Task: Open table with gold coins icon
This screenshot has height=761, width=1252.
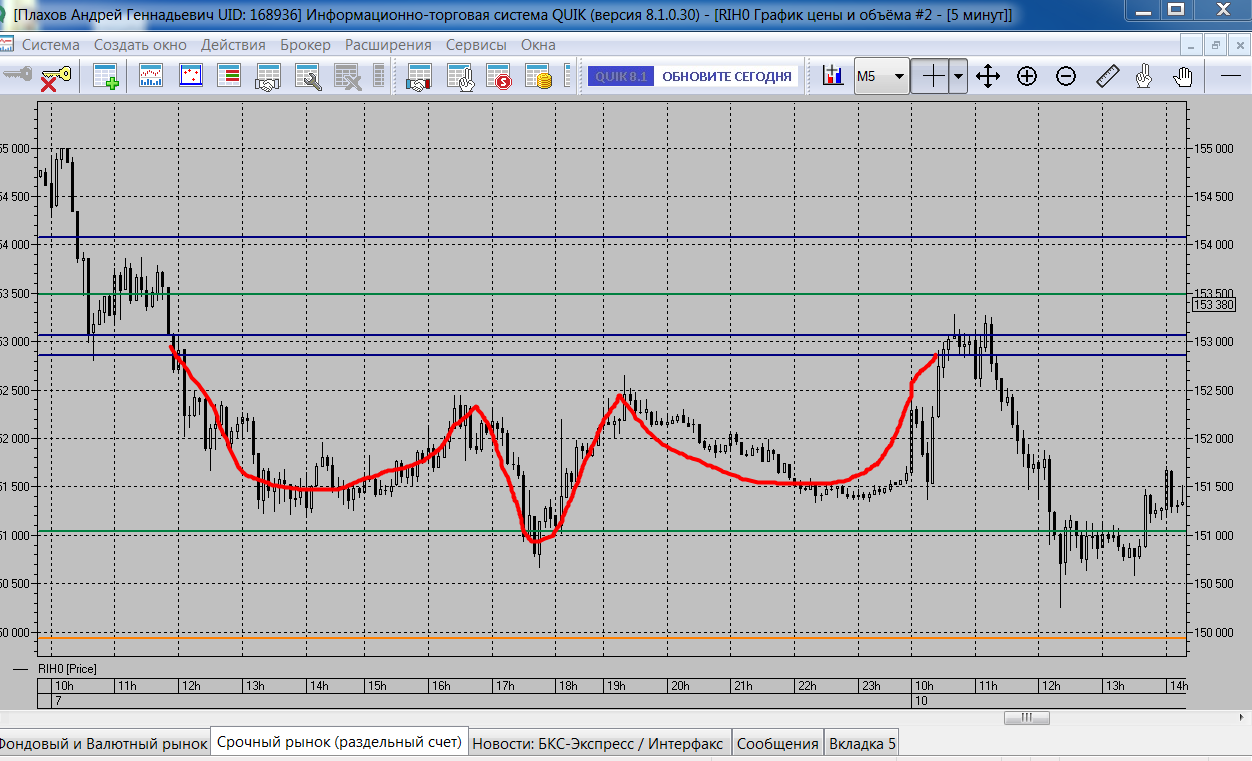Action: (x=539, y=77)
